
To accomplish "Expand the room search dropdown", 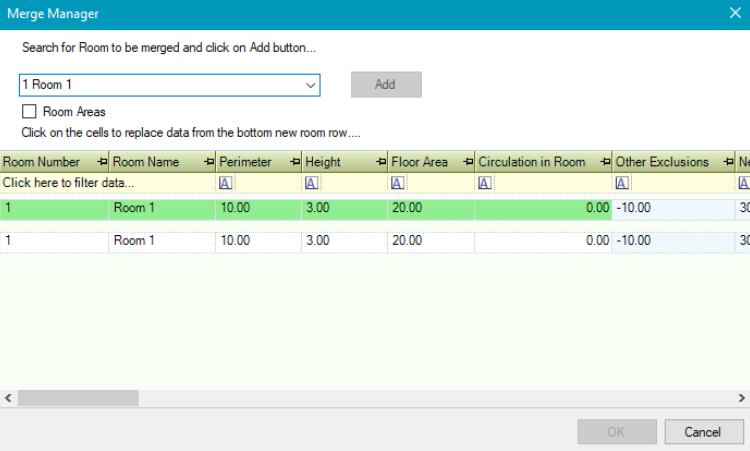I will [x=310, y=85].
